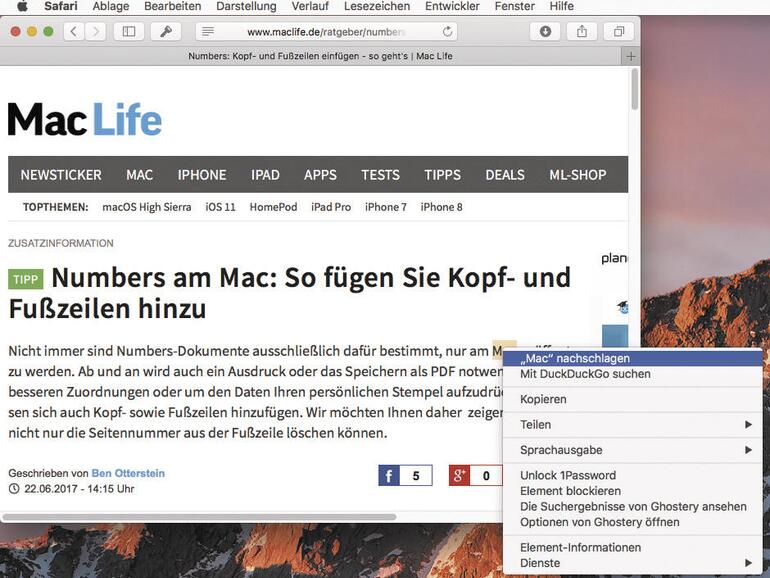Viewport: 770px width, 578px height.
Task: Click the green TIPP badge
Action: pos(26,279)
